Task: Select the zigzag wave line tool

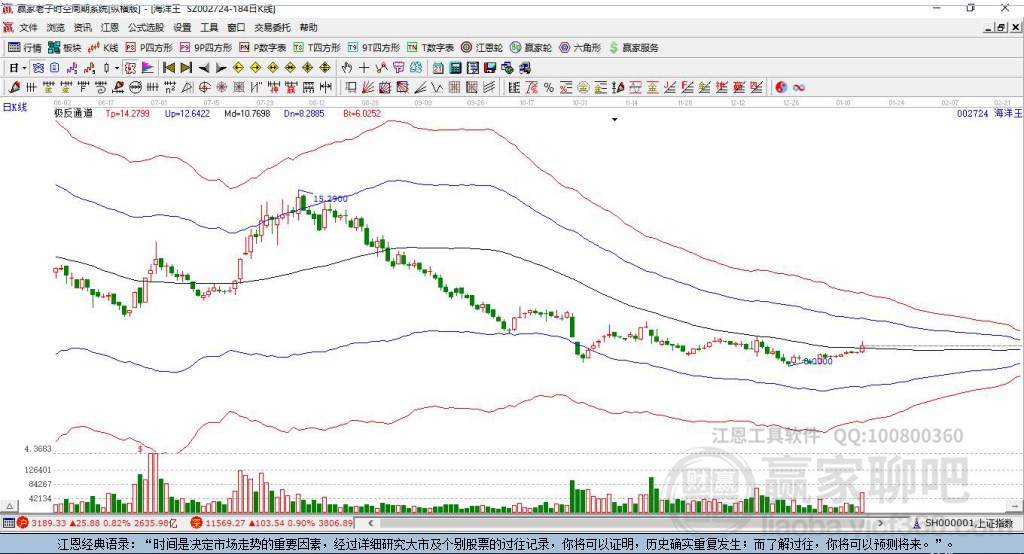Action: pyautogui.click(x=437, y=88)
